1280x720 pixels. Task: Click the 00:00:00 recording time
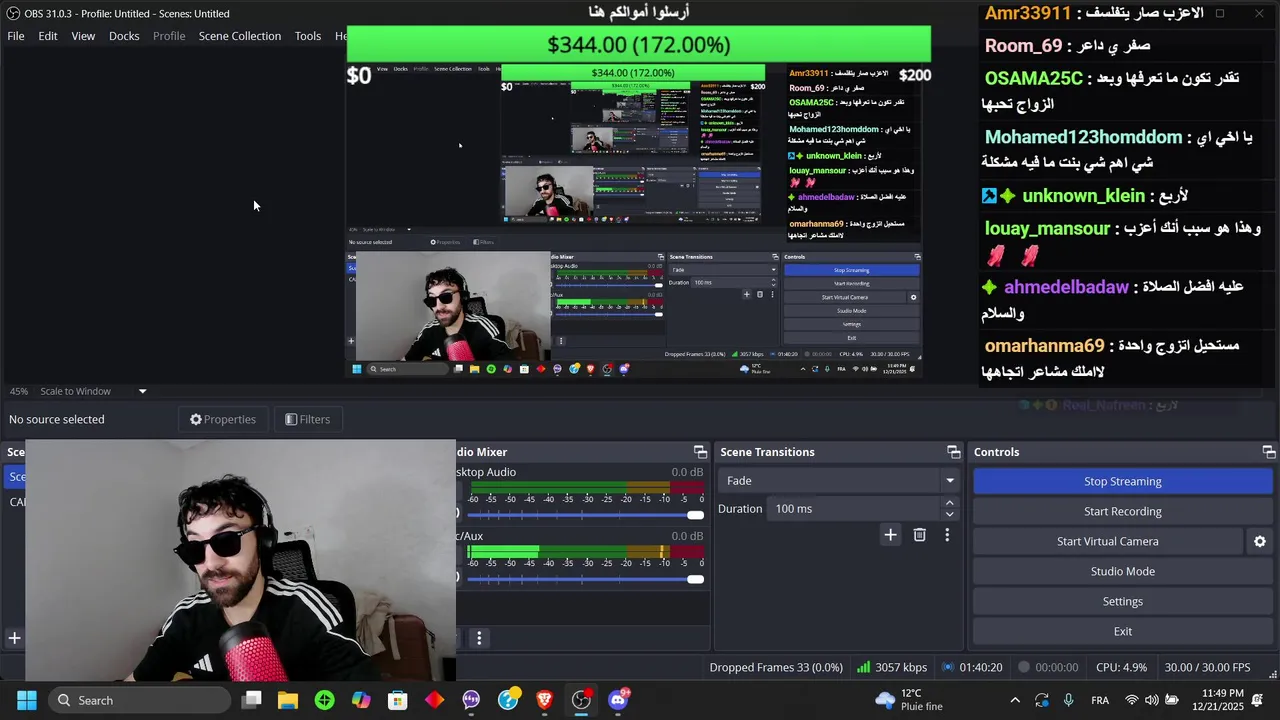(x=1048, y=667)
